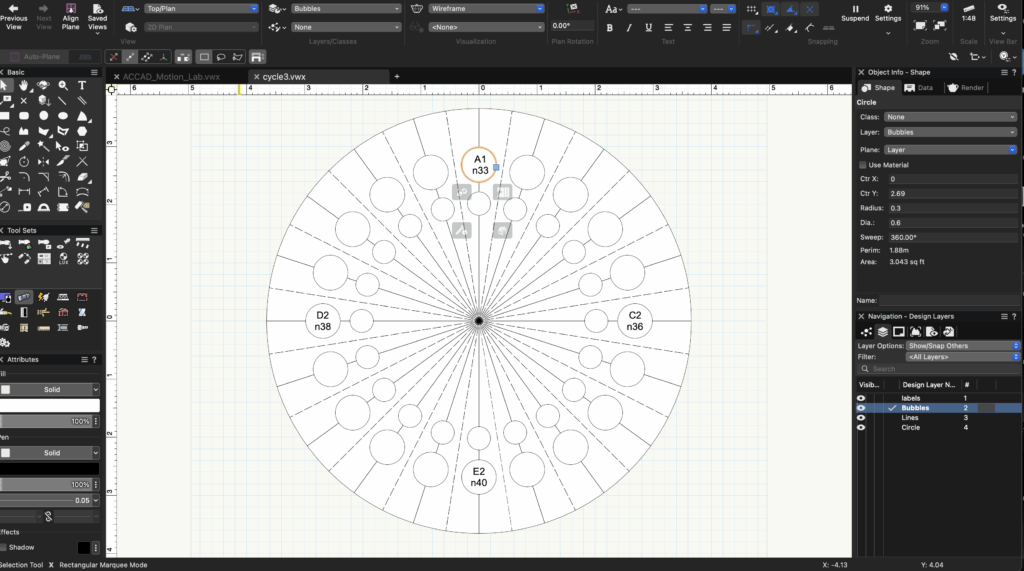
Task: Open the Bubbles active layer dropdown
Action: [x=345, y=8]
